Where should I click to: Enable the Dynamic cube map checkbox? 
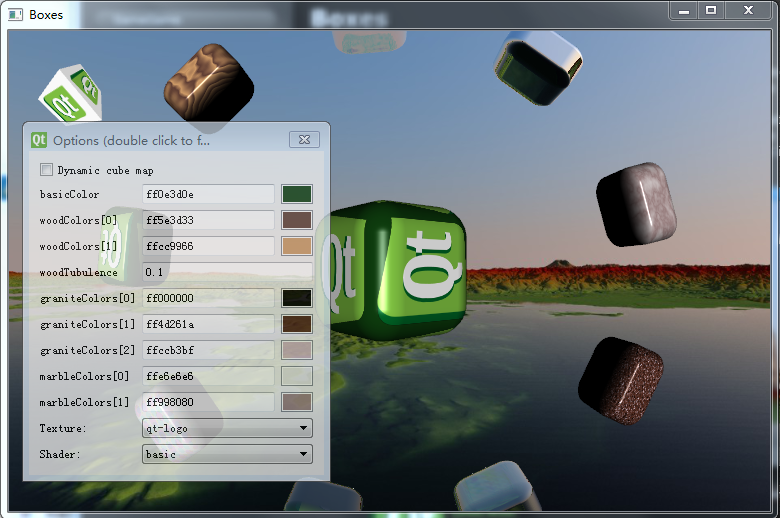[46, 170]
